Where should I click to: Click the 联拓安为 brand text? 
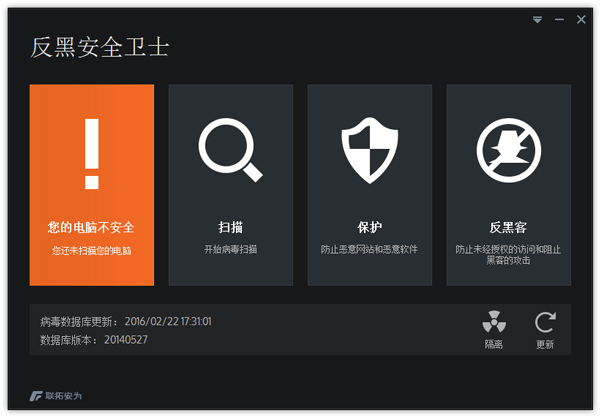64,396
